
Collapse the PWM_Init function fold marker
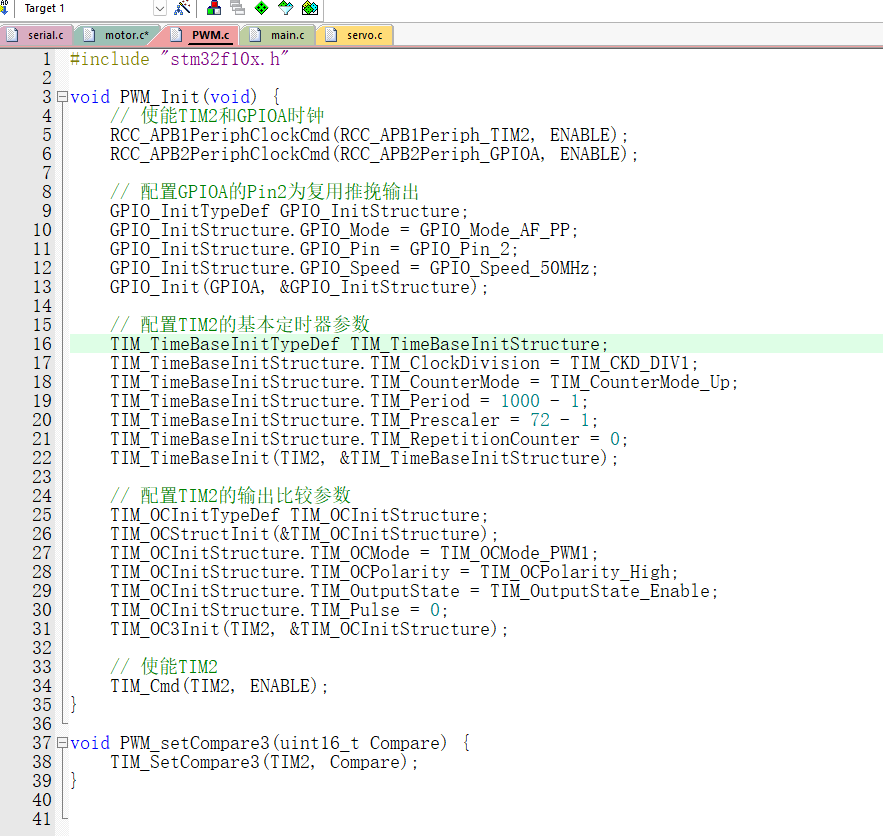[x=63, y=97]
